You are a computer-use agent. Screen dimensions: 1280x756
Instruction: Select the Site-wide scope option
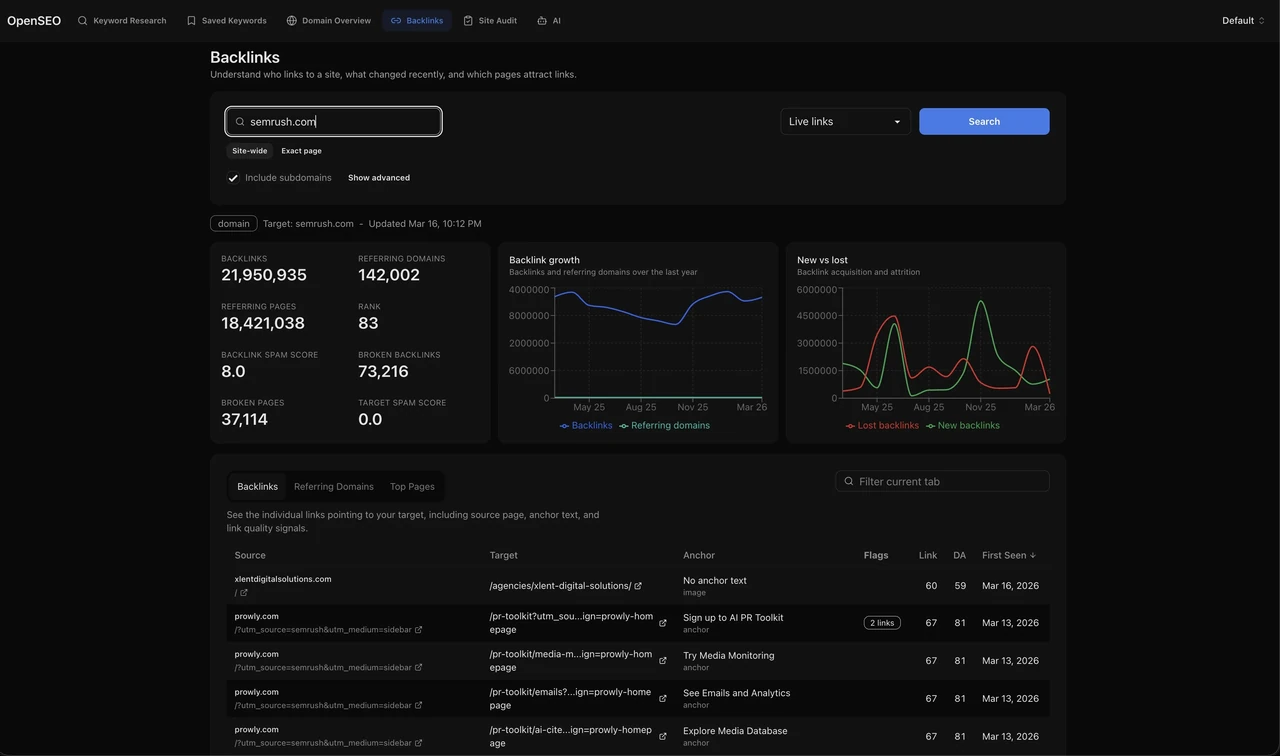(x=250, y=151)
